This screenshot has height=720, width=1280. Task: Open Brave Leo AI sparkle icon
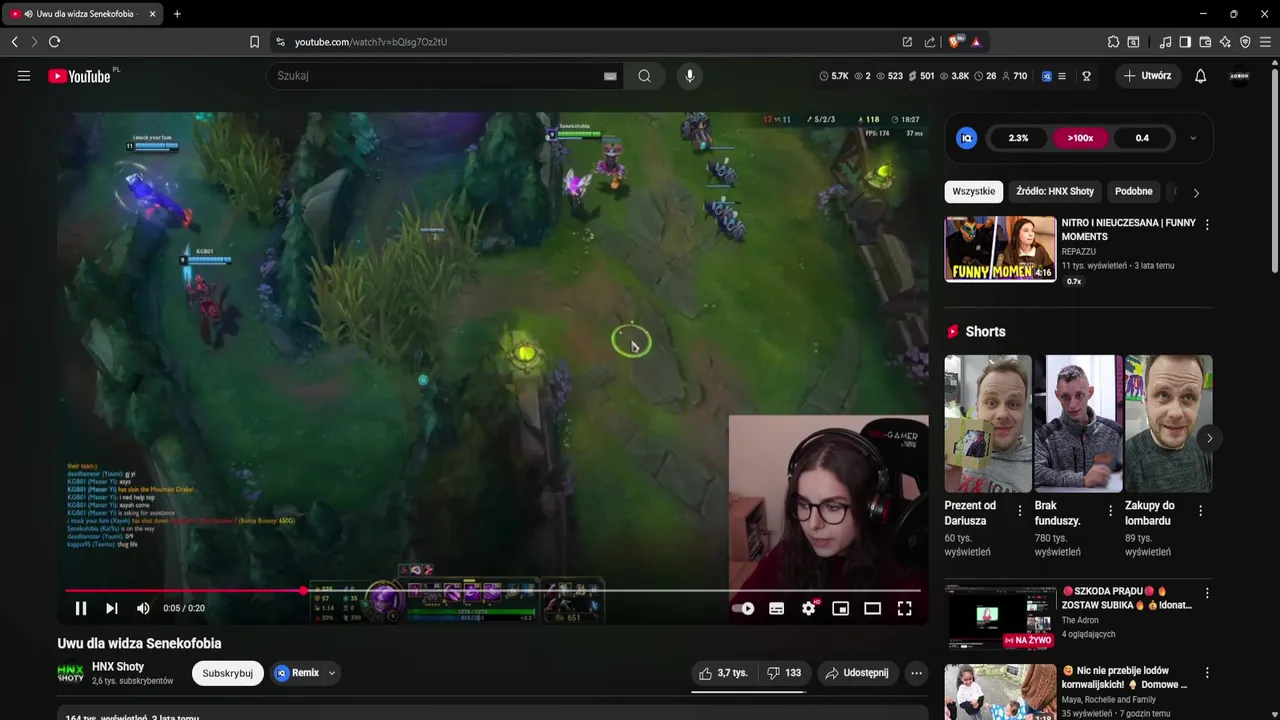(1225, 42)
